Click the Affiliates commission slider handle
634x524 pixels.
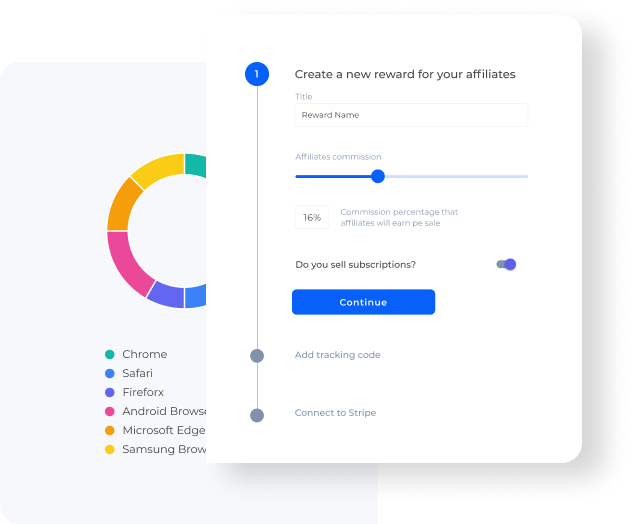(378, 176)
